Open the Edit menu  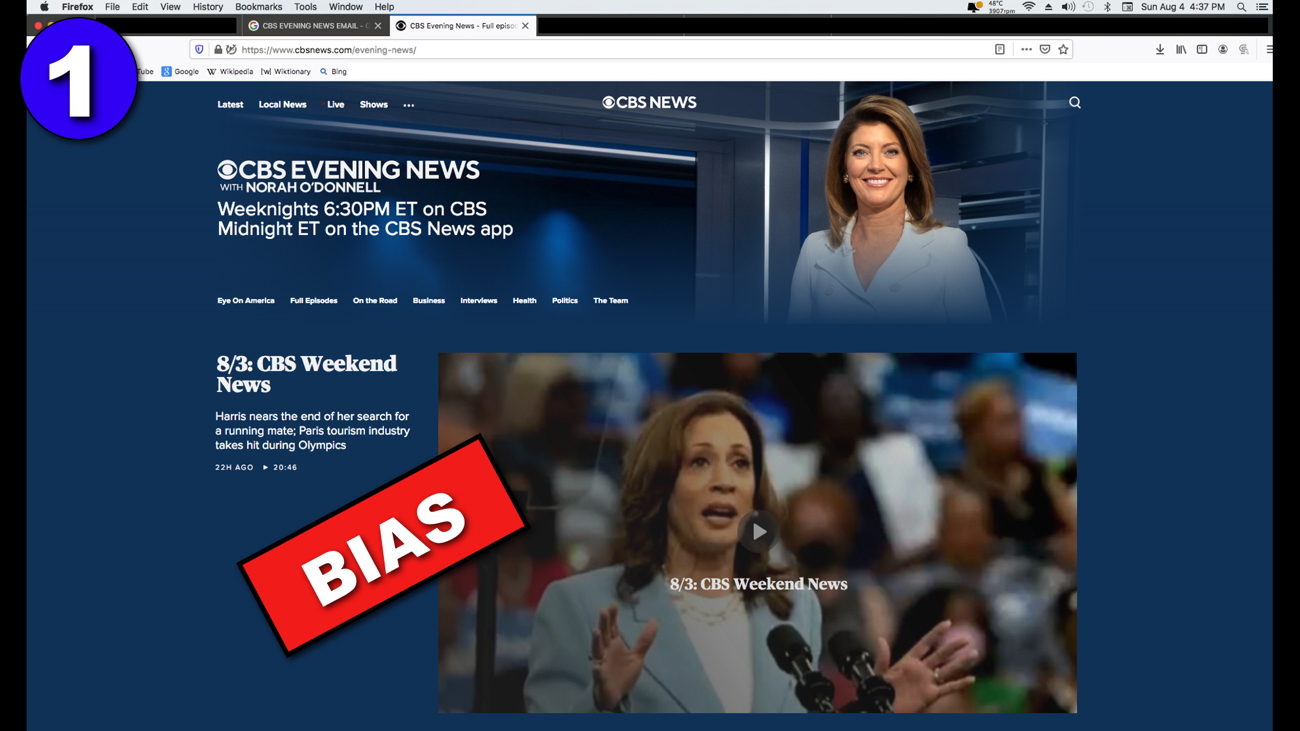140,7
